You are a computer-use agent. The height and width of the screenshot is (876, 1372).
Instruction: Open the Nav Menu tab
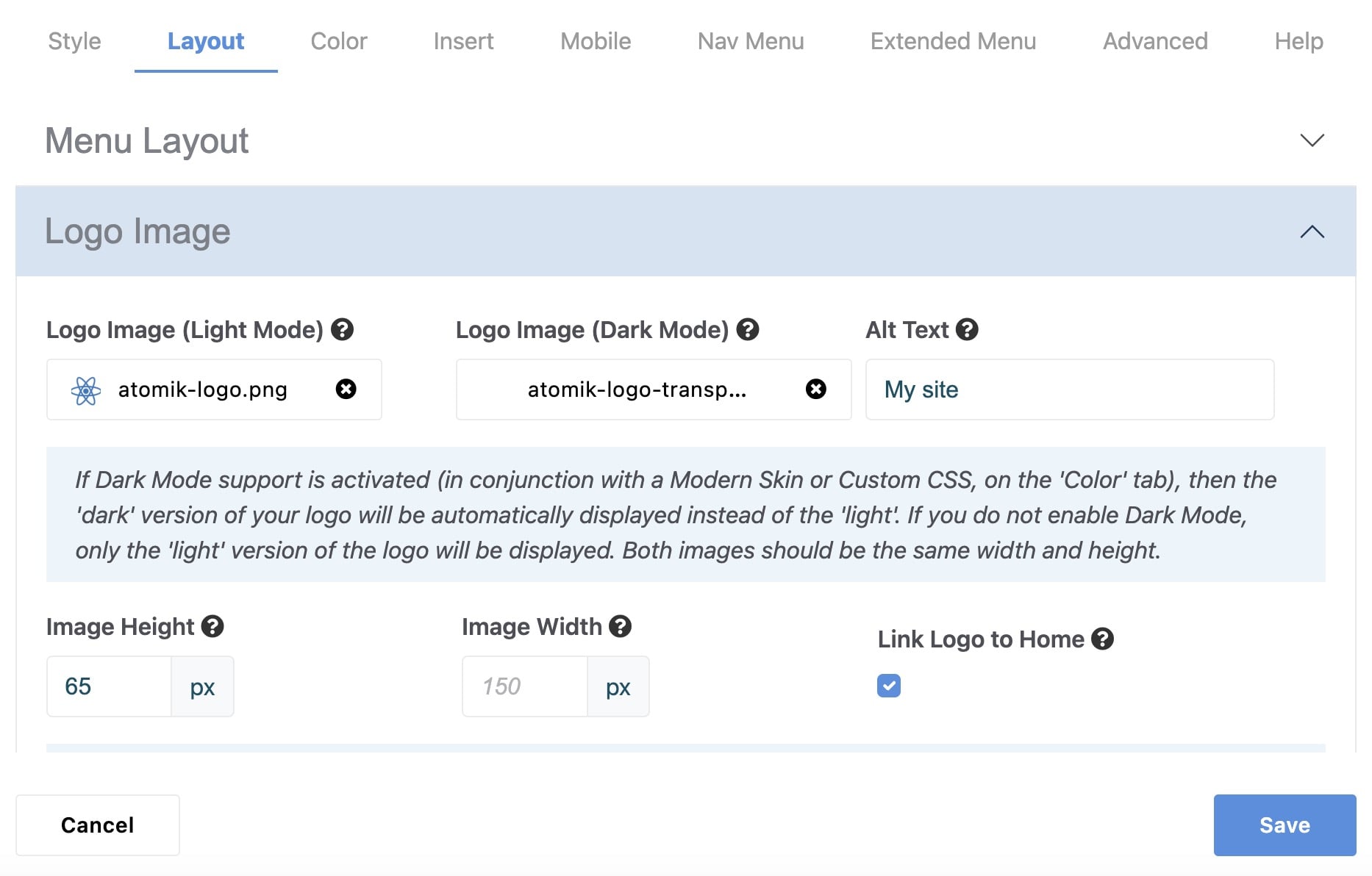click(x=751, y=41)
